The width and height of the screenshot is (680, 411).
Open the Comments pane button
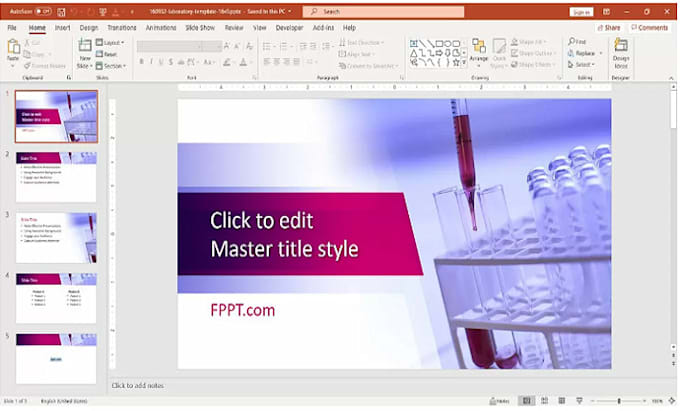pyautogui.click(x=650, y=28)
